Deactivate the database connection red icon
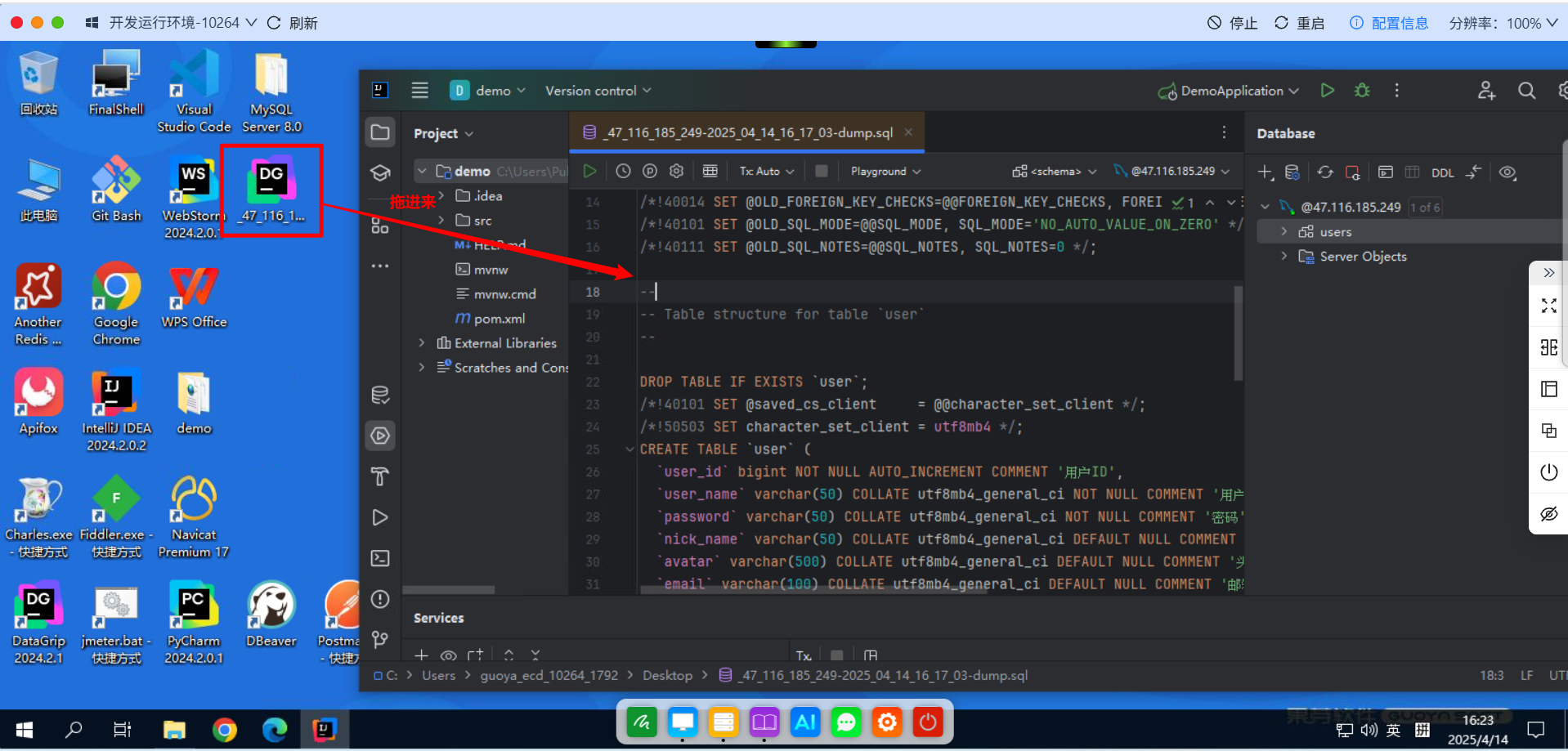The image size is (1568, 751). pos(1353,172)
